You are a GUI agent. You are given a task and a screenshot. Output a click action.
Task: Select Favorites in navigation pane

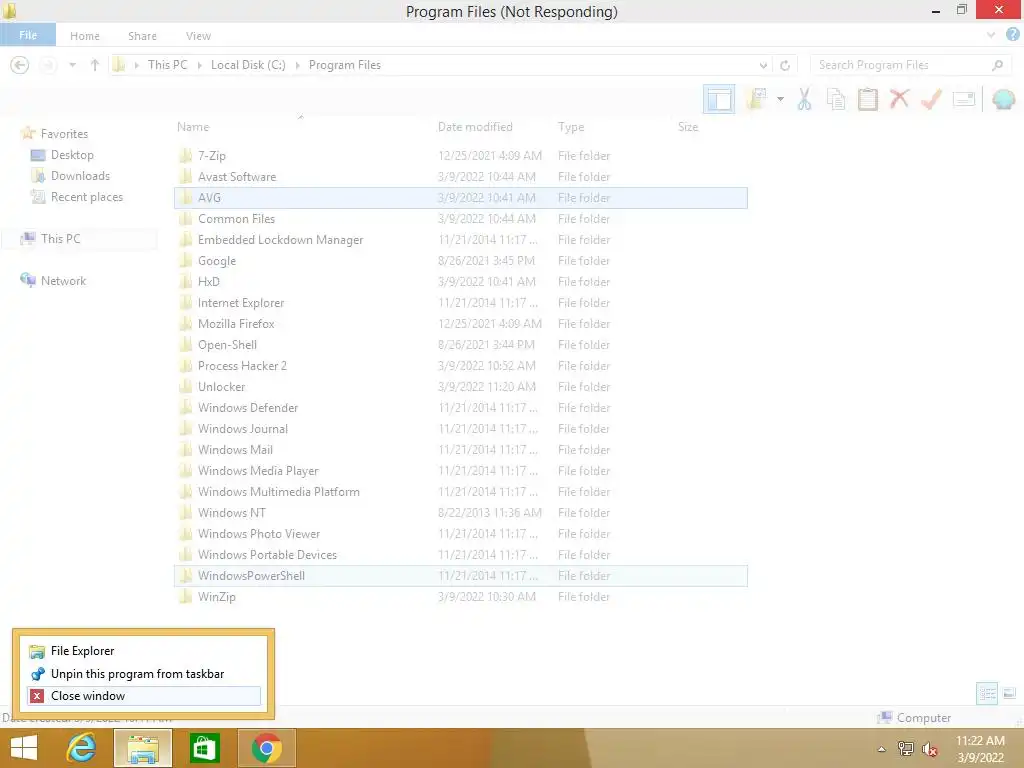pyautogui.click(x=64, y=134)
